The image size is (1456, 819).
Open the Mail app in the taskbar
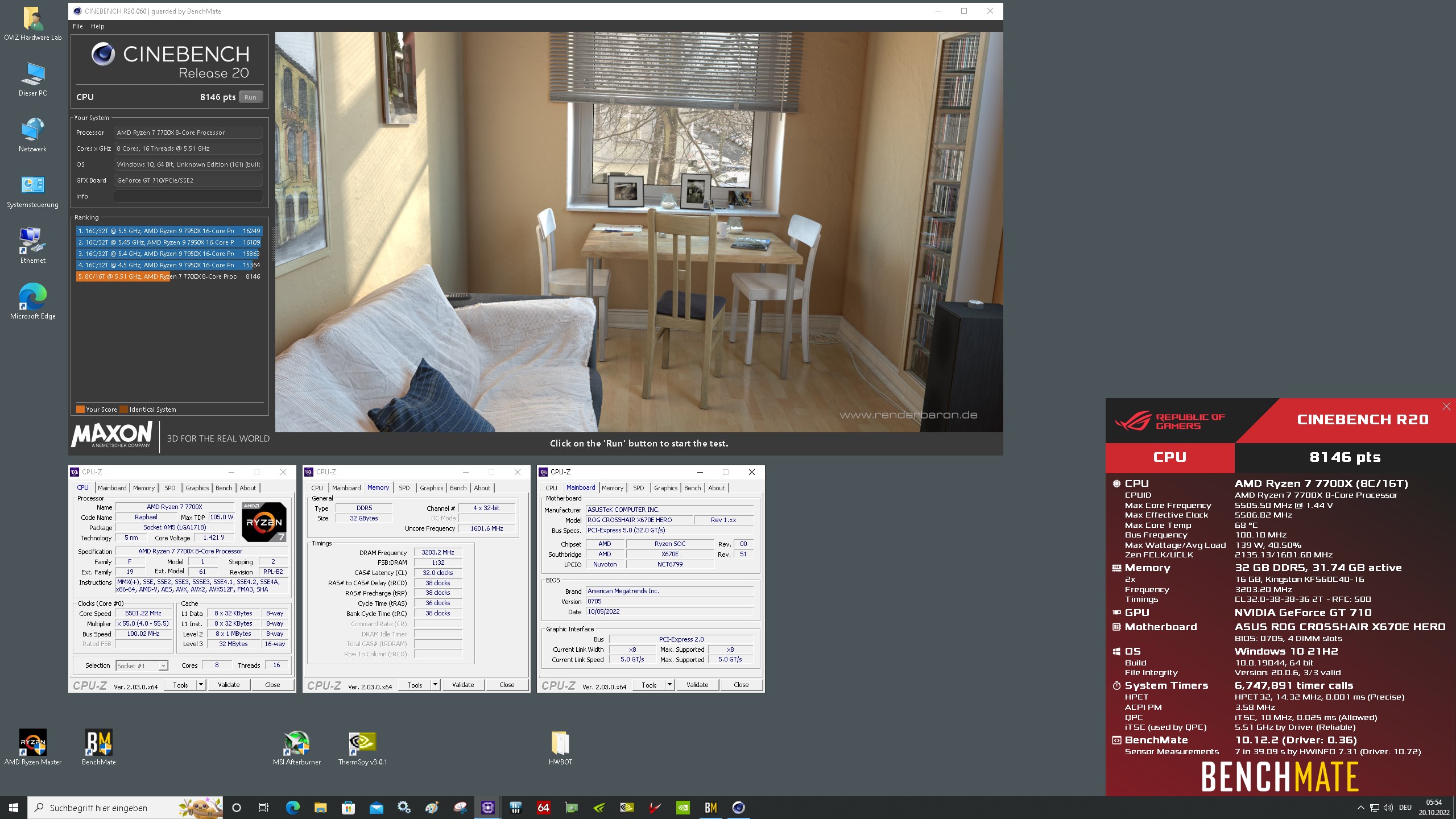376,808
